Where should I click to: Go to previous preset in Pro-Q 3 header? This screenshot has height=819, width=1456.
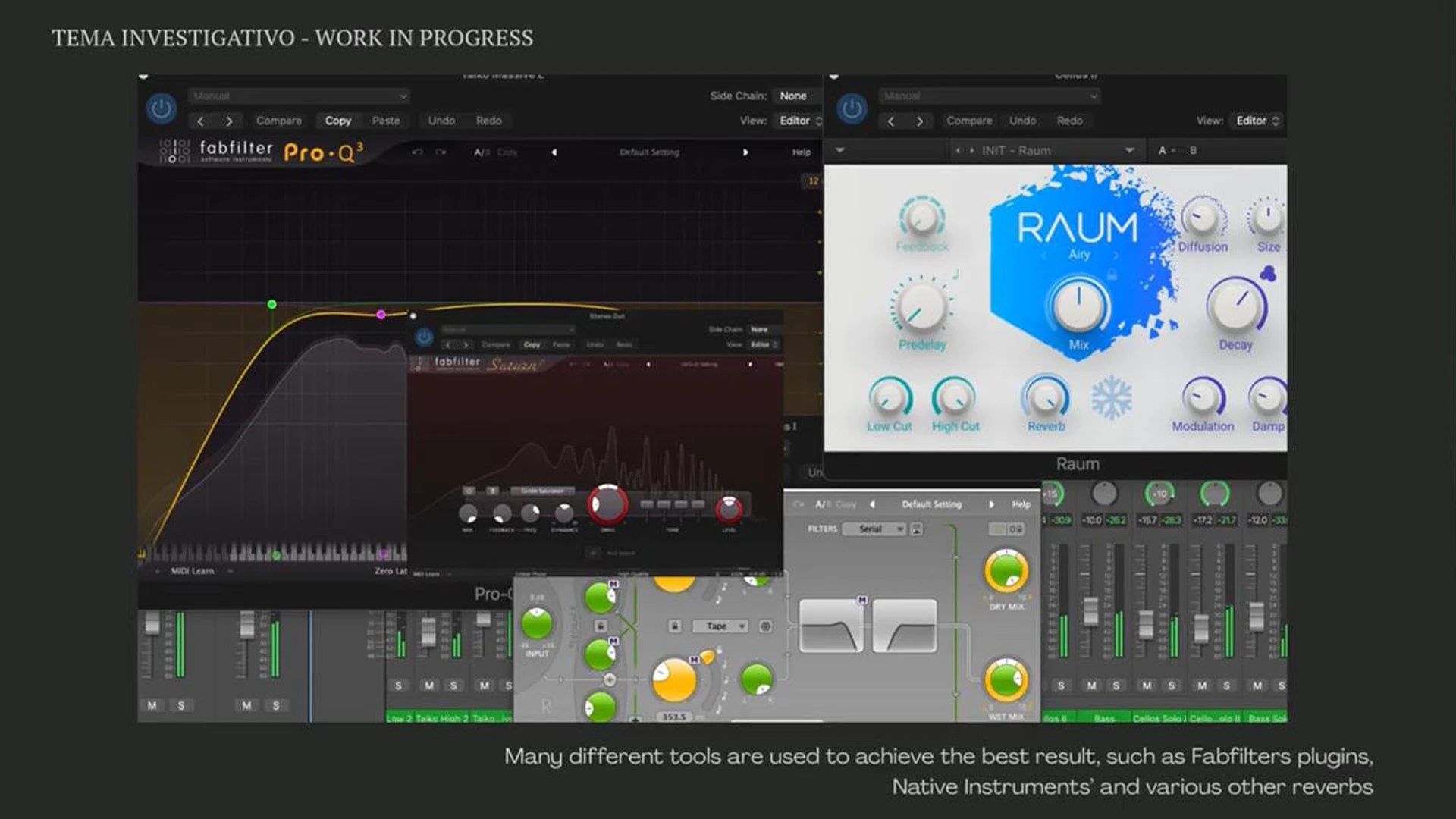[x=201, y=121]
